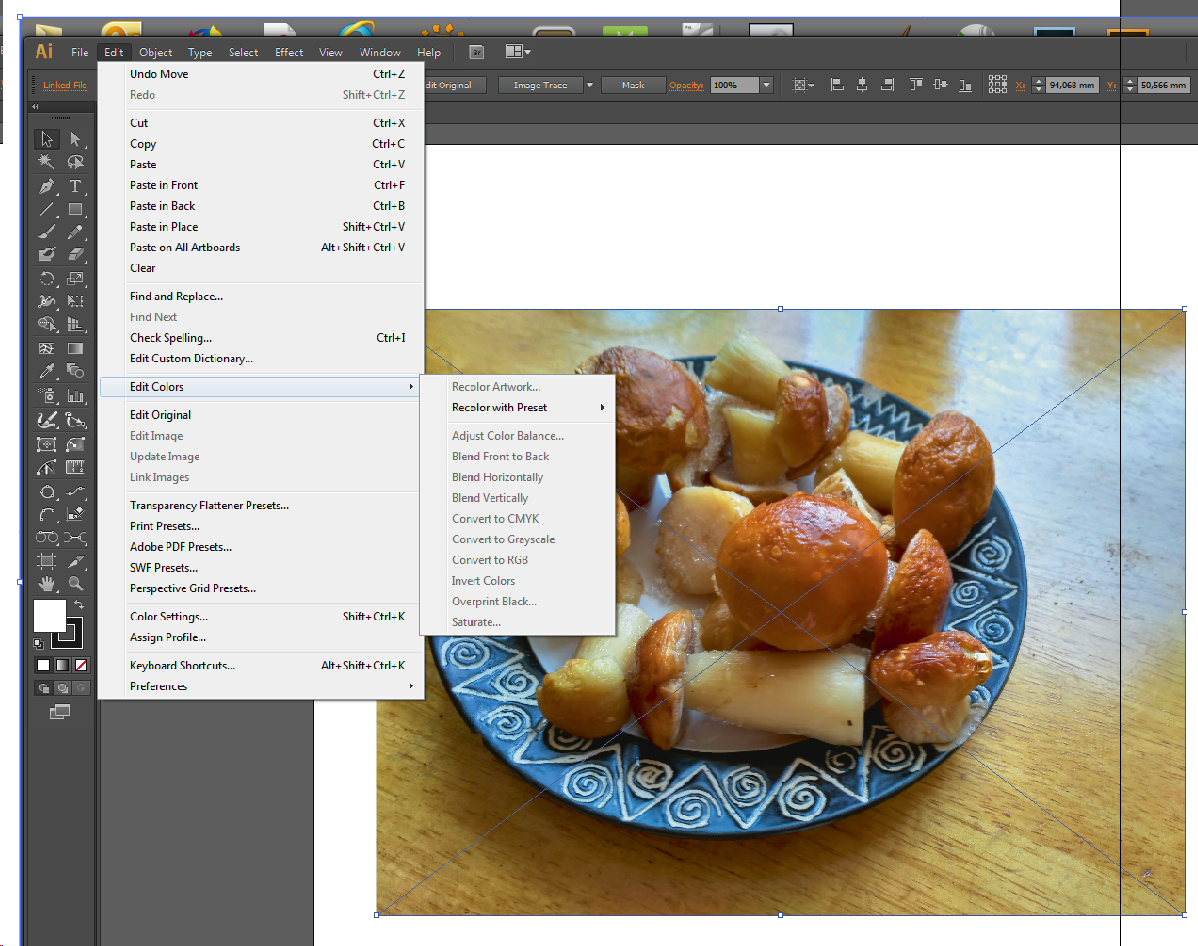Select the Zoom magnifier tool
The height and width of the screenshot is (946, 1198).
click(x=75, y=584)
